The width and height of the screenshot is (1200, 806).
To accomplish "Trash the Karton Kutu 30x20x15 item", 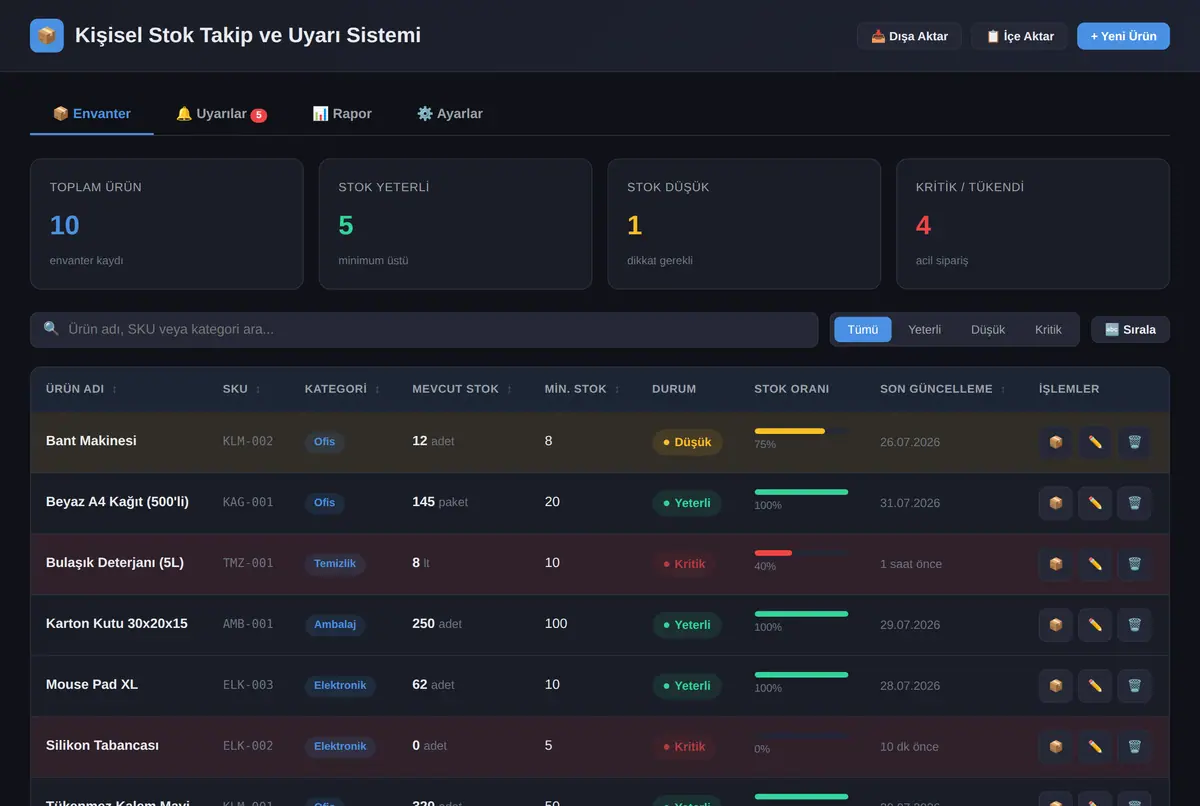I will pos(1134,625).
